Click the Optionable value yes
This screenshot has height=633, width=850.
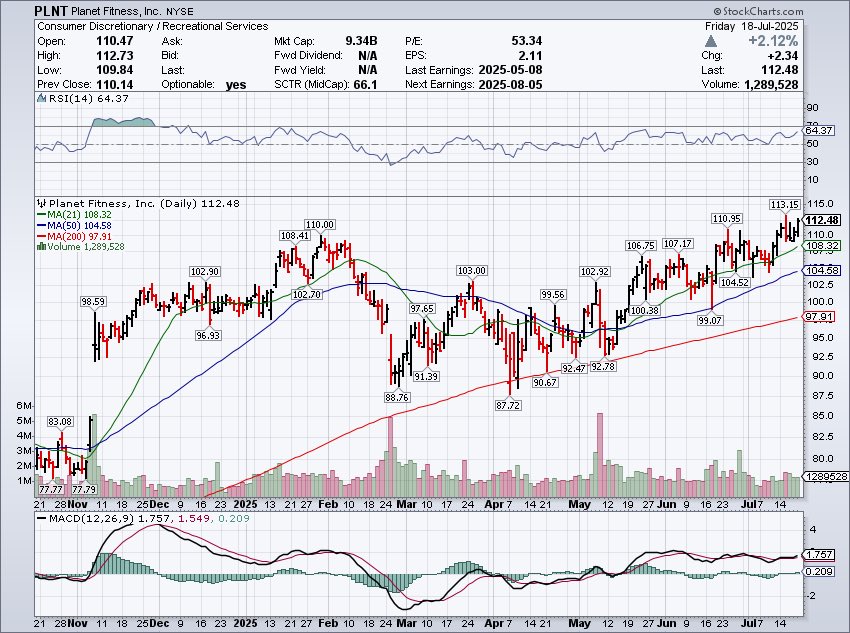pos(236,85)
